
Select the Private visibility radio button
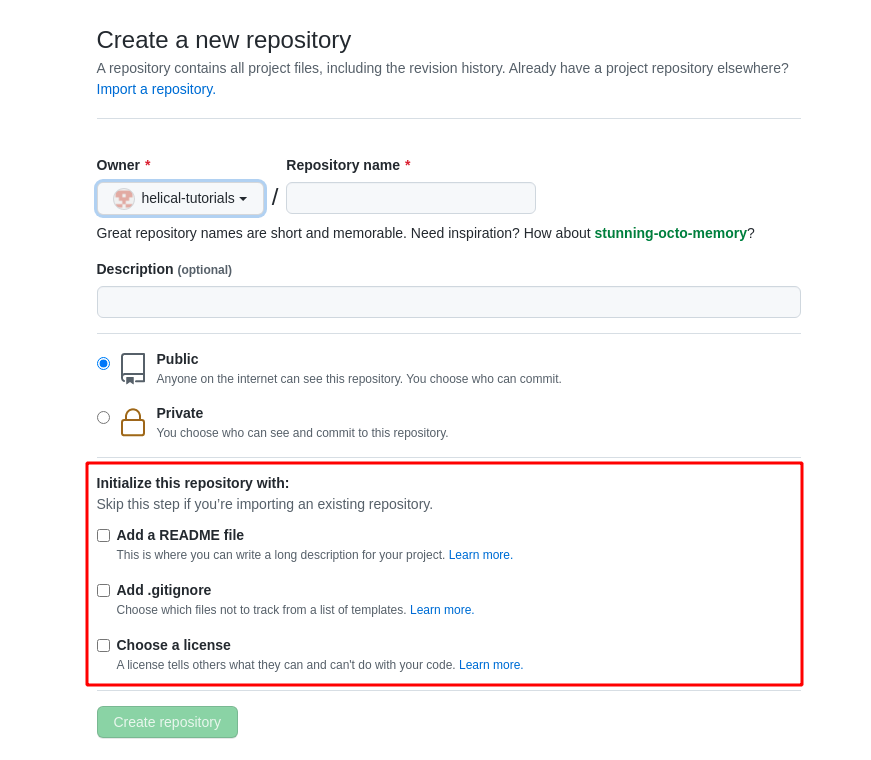pyautogui.click(x=103, y=417)
